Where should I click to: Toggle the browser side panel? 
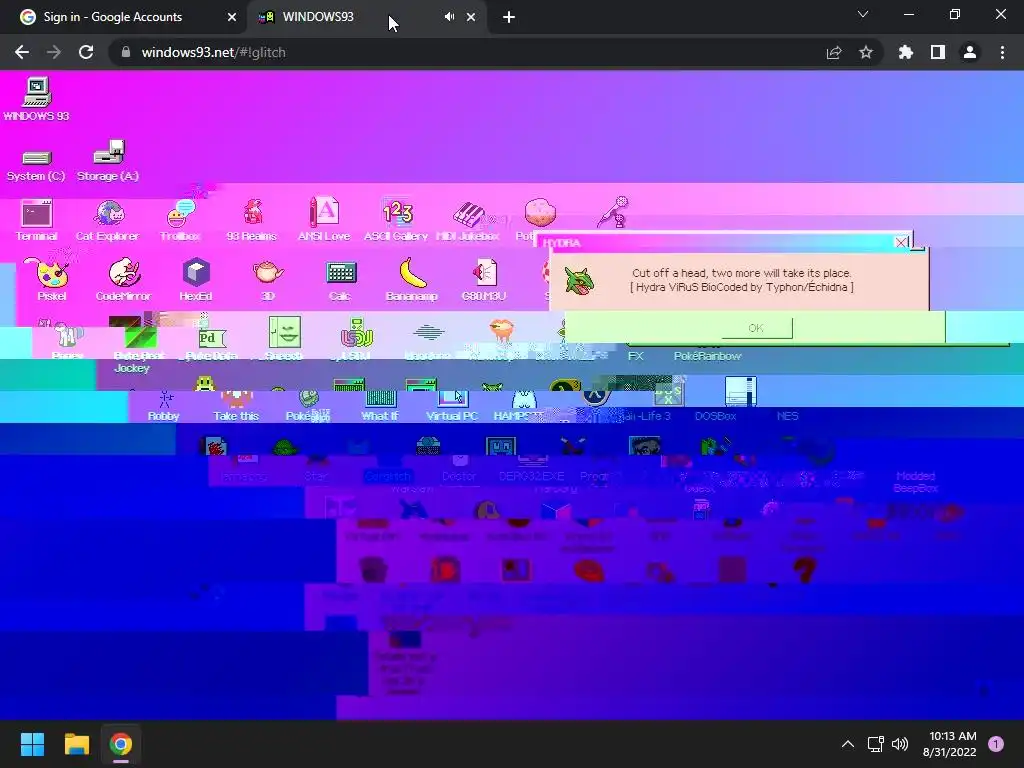(x=938, y=52)
